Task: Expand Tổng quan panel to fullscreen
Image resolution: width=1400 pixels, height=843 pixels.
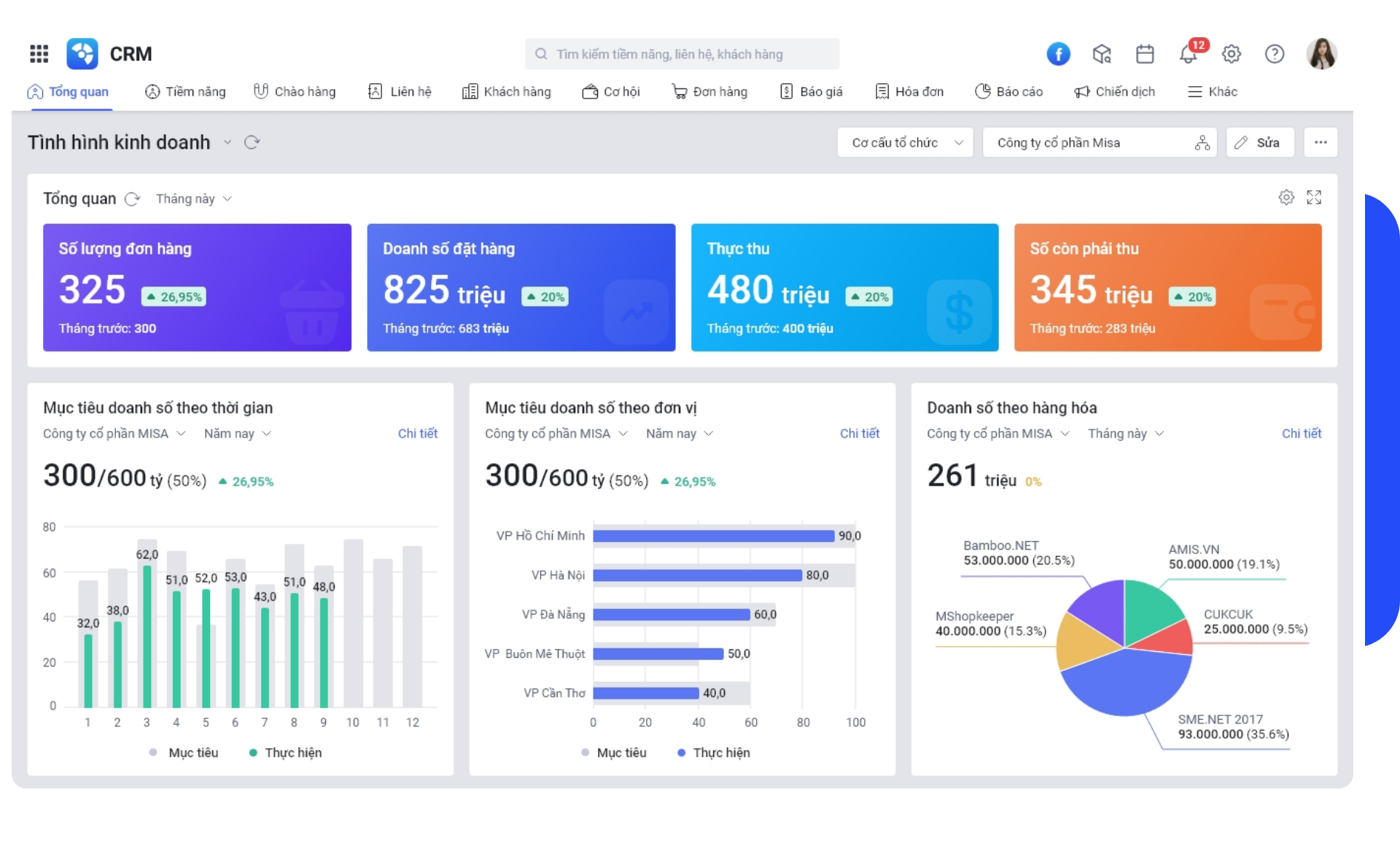Action: (1314, 198)
